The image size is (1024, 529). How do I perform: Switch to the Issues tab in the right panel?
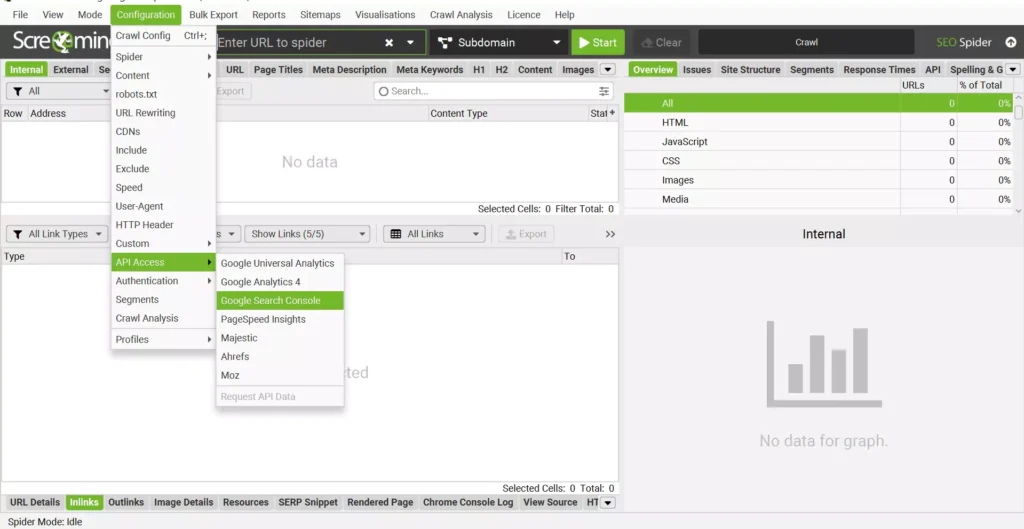click(x=697, y=69)
